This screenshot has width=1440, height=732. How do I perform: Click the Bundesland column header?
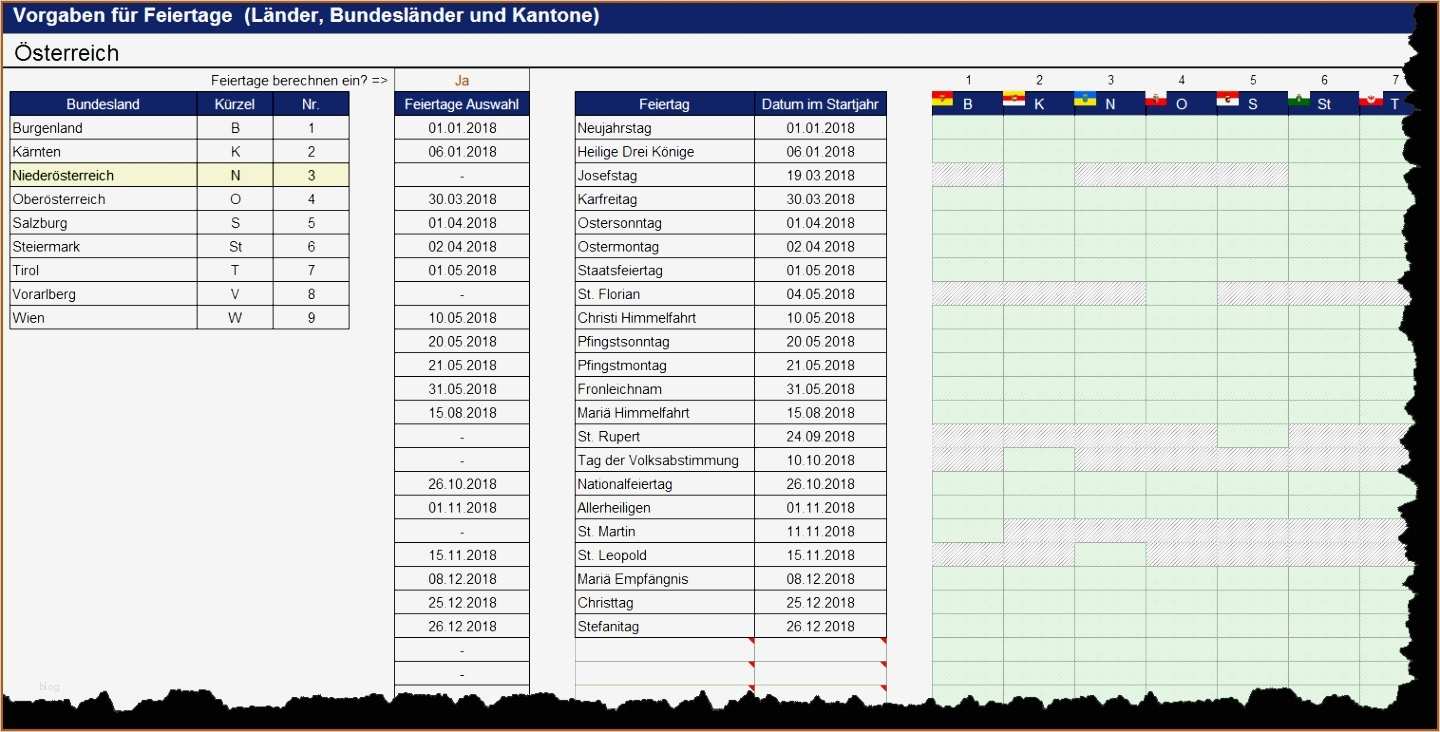click(x=103, y=104)
